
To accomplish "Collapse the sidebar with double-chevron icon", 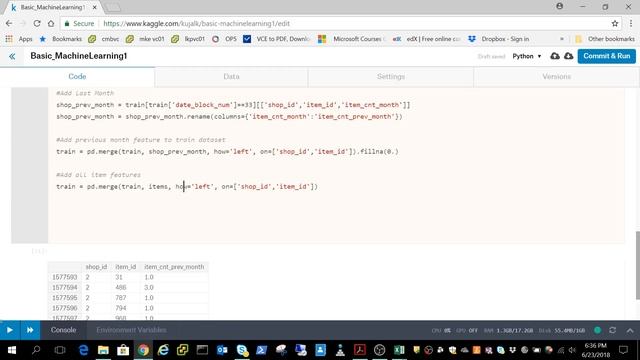I will [12, 56].
